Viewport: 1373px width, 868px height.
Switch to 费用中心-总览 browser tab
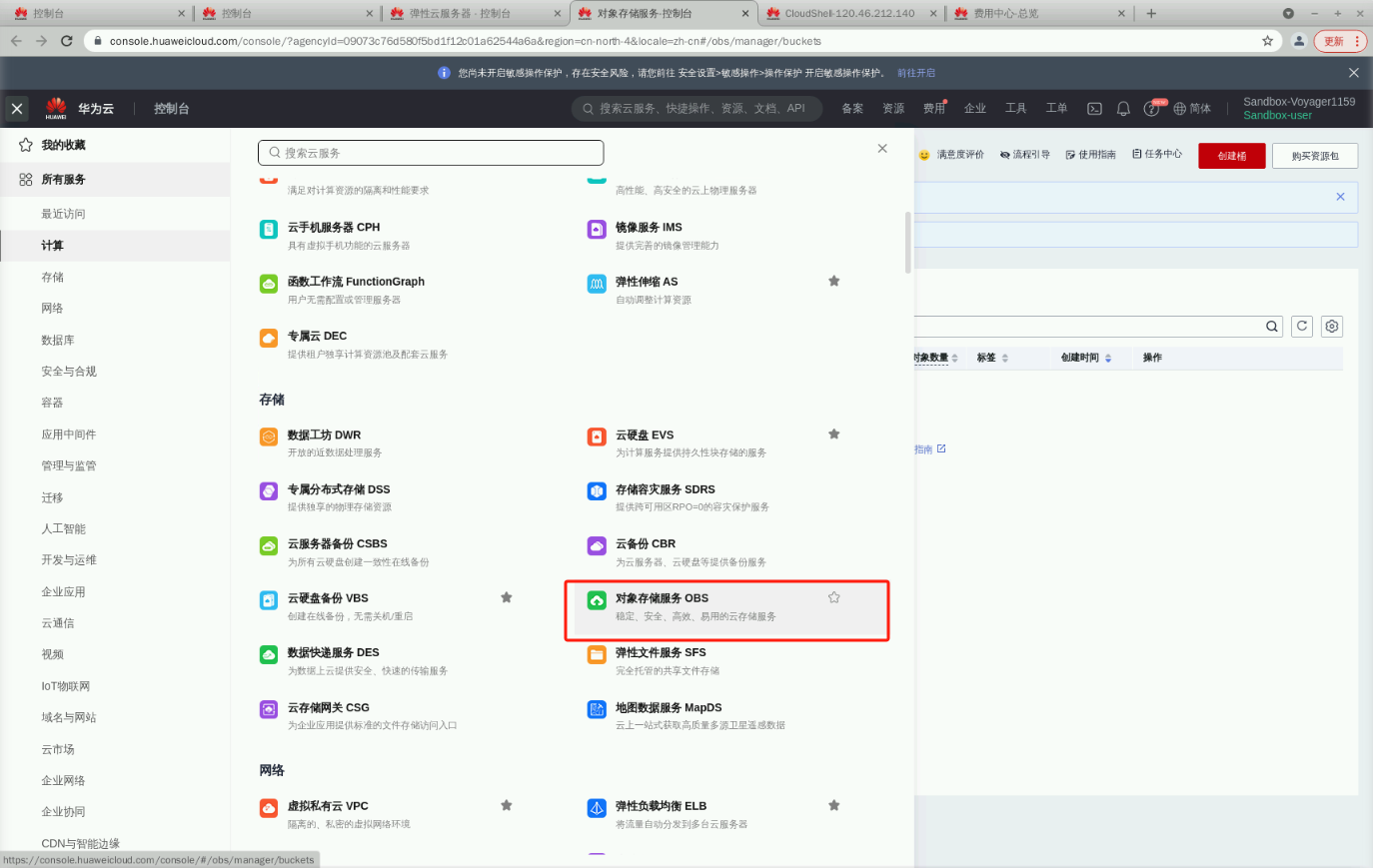1039,13
